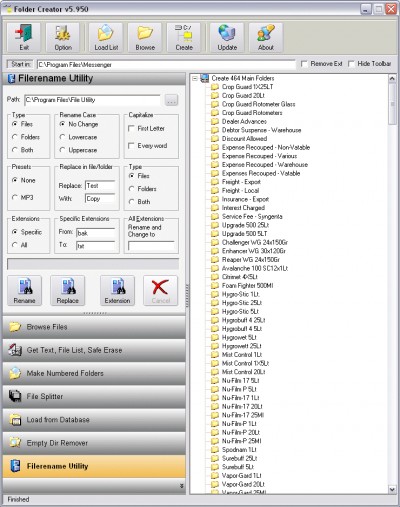The height and width of the screenshot is (507, 400).
Task: Click the Browse toolbar icon
Action: point(145,37)
